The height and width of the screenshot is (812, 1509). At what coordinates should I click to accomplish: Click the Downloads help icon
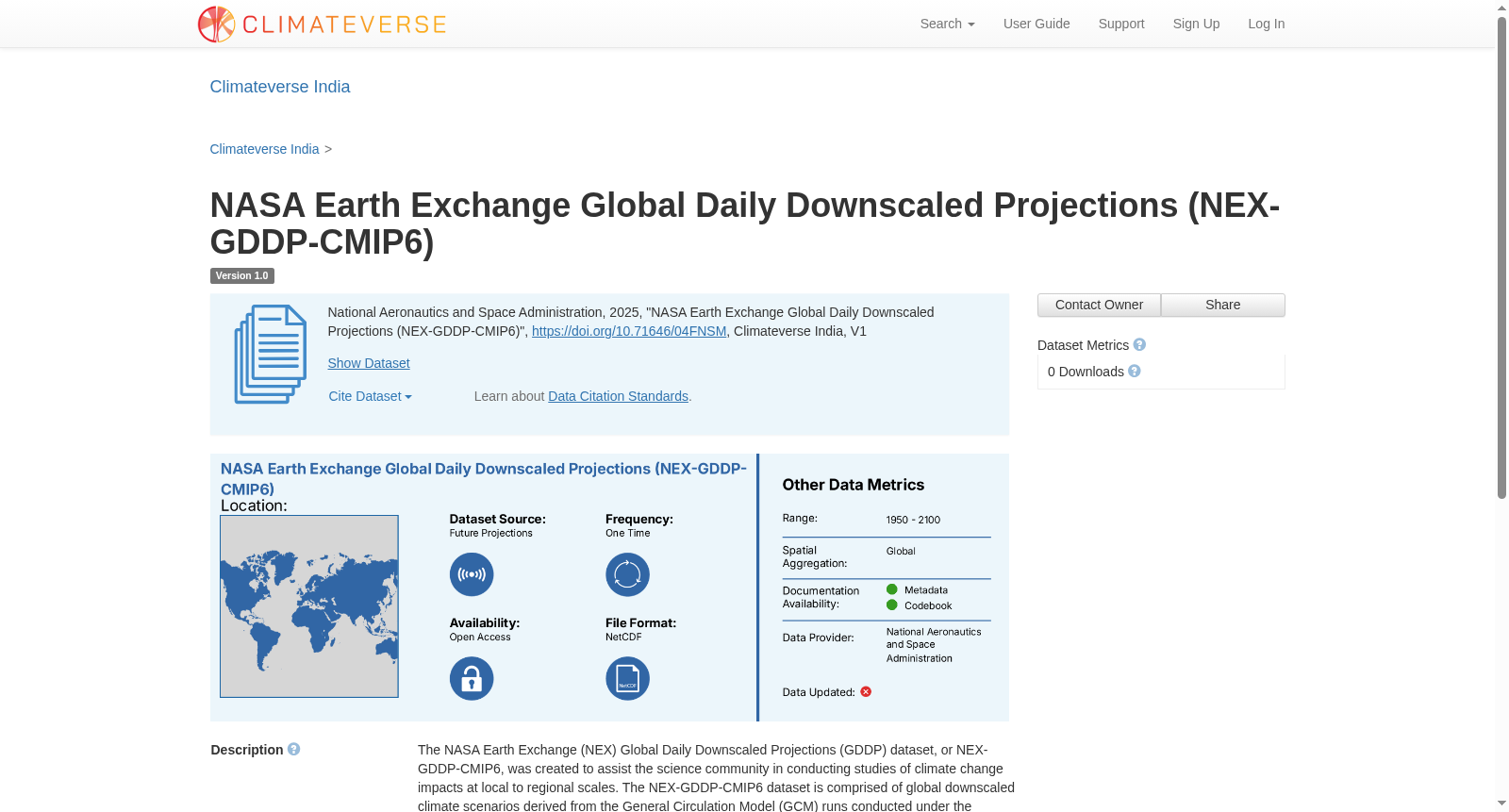(1135, 372)
